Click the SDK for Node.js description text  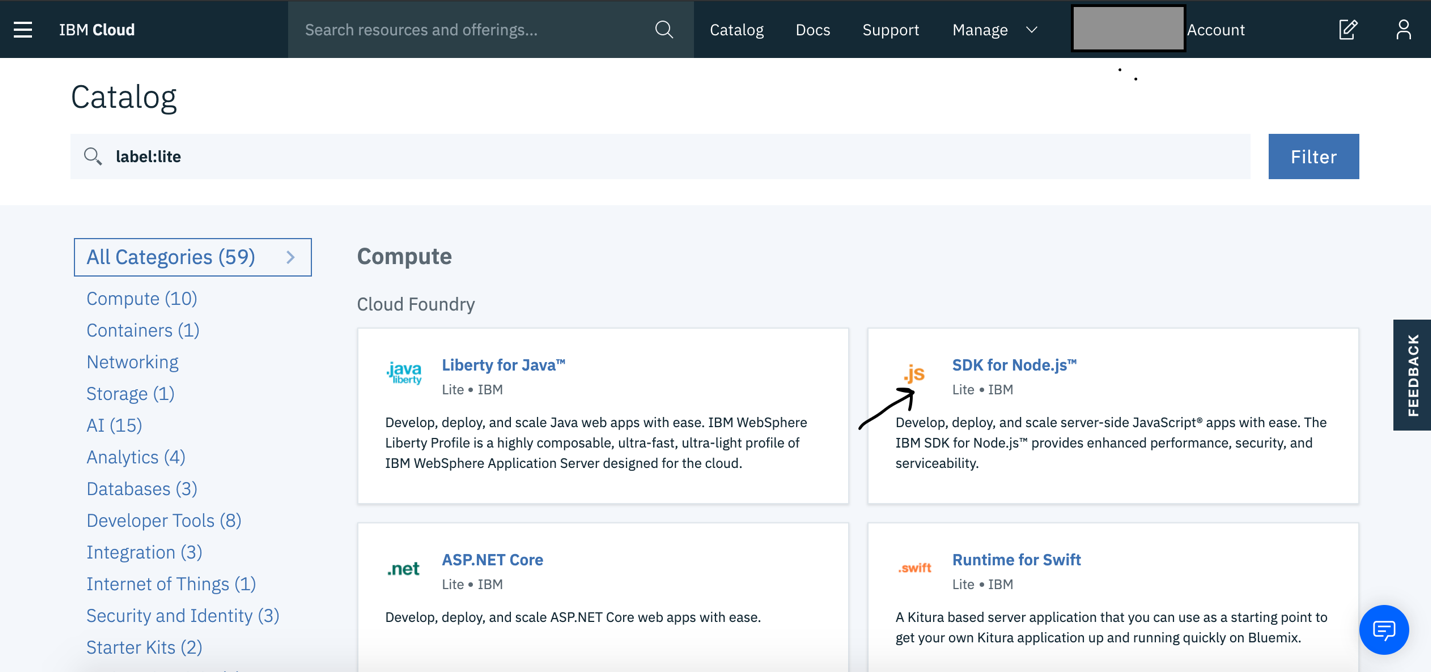[x=1111, y=443]
